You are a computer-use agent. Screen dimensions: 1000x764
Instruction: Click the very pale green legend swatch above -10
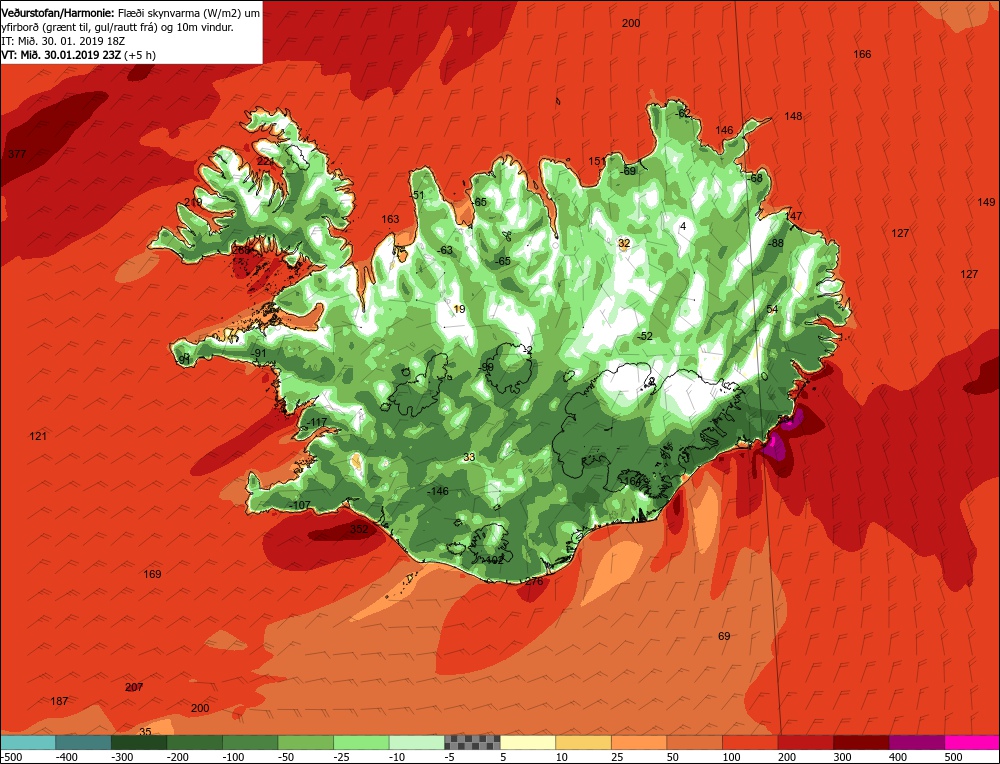click(416, 742)
